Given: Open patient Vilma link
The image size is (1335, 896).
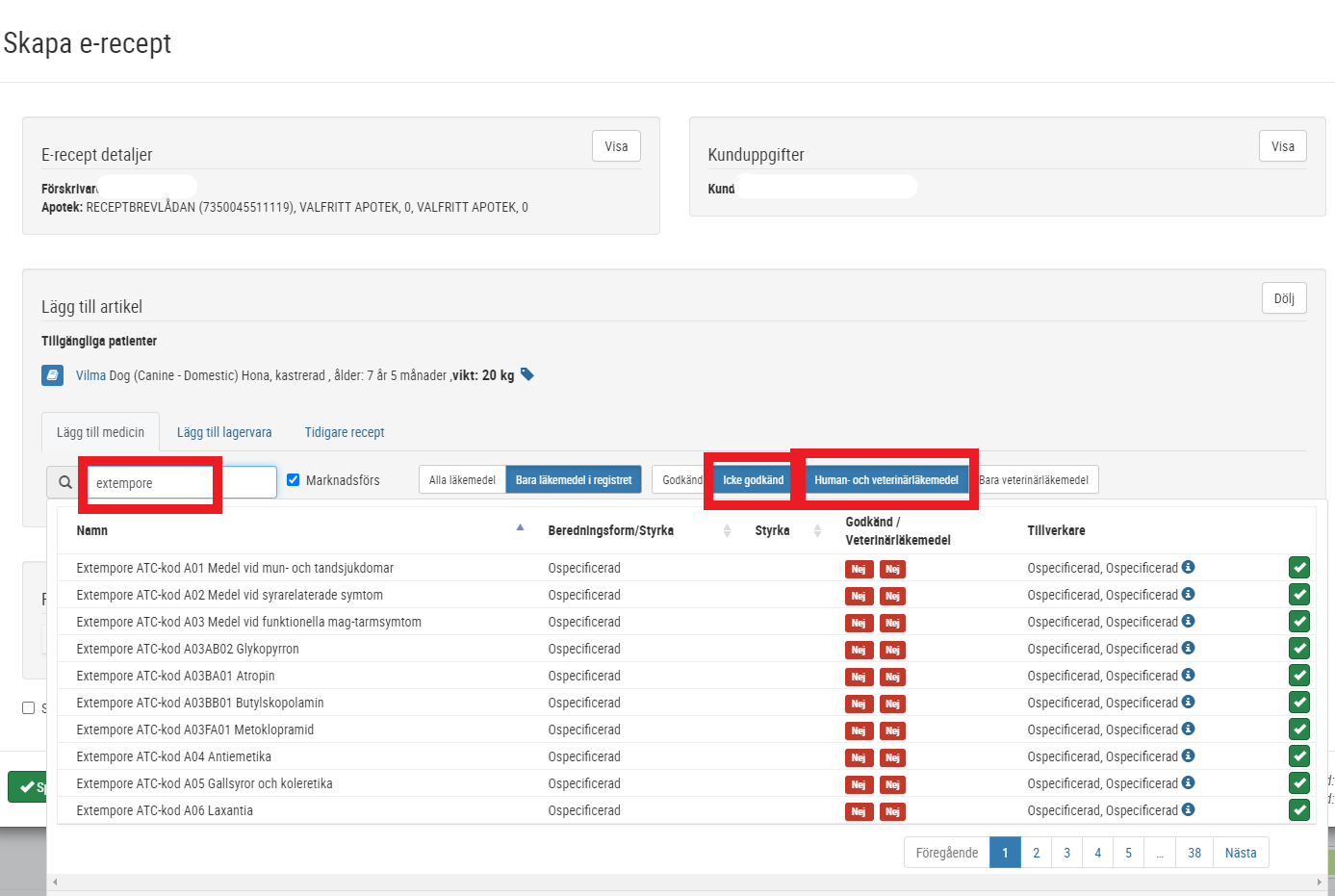Looking at the screenshot, I should [90, 375].
